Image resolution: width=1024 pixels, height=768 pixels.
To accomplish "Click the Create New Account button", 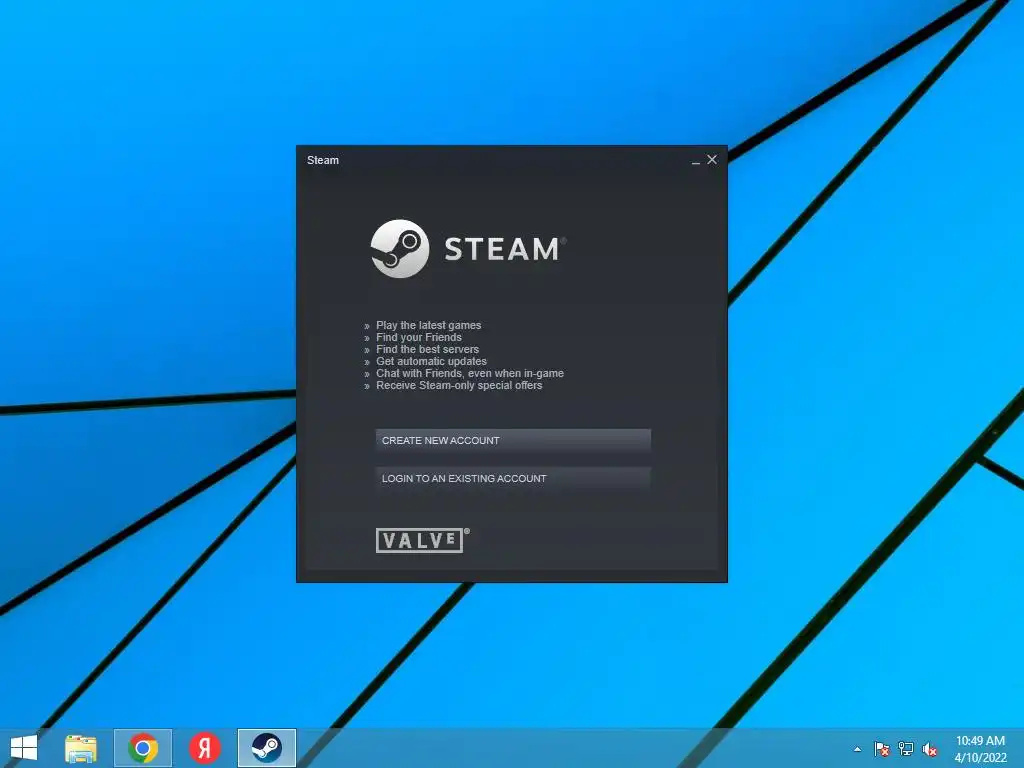I will point(513,441).
